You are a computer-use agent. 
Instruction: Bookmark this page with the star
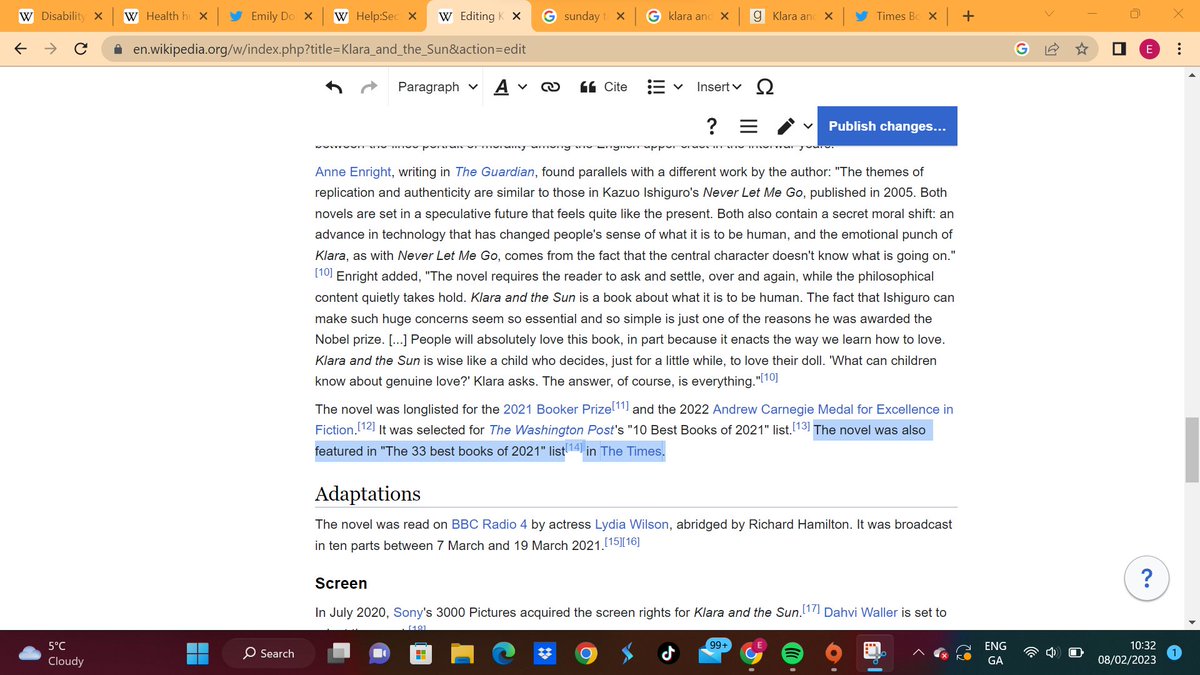pyautogui.click(x=1081, y=48)
